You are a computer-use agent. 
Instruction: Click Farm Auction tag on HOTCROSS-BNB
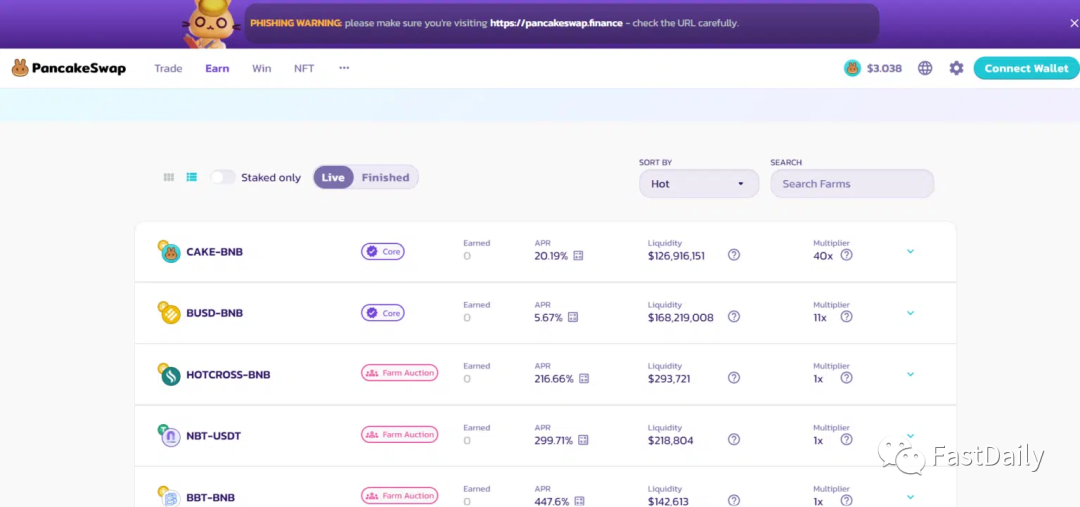point(399,373)
